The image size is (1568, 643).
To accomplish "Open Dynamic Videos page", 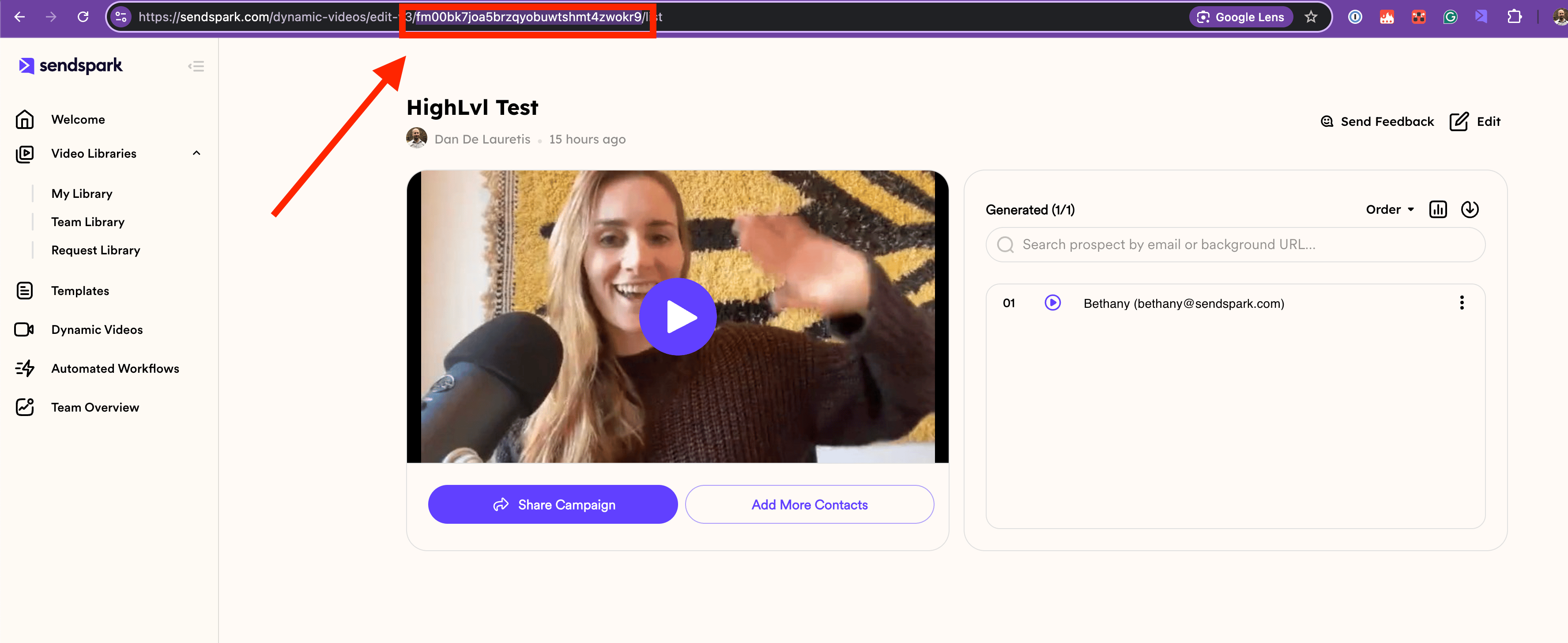I will pos(97,329).
